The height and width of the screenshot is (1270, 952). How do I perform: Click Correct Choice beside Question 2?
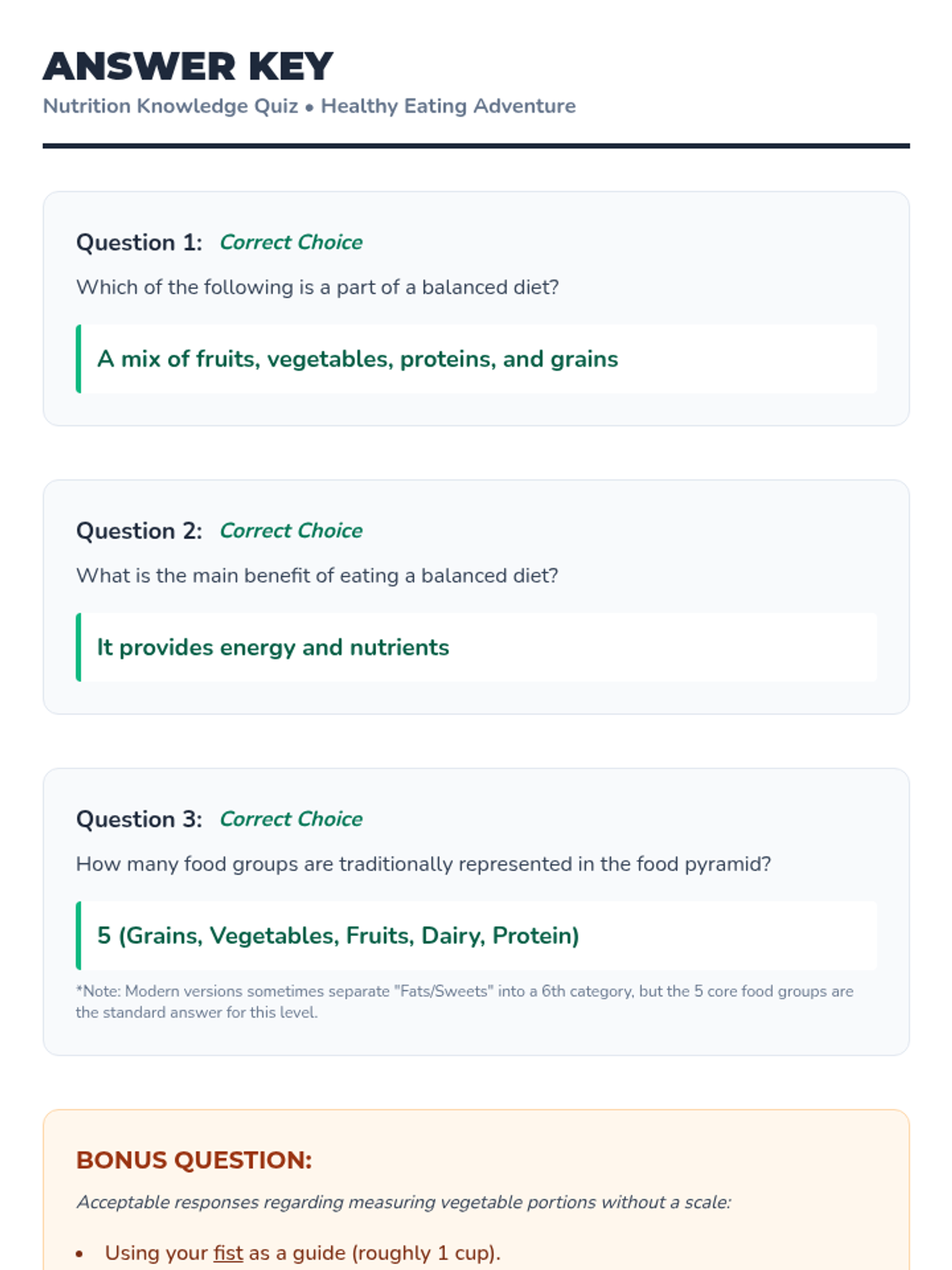click(x=290, y=531)
